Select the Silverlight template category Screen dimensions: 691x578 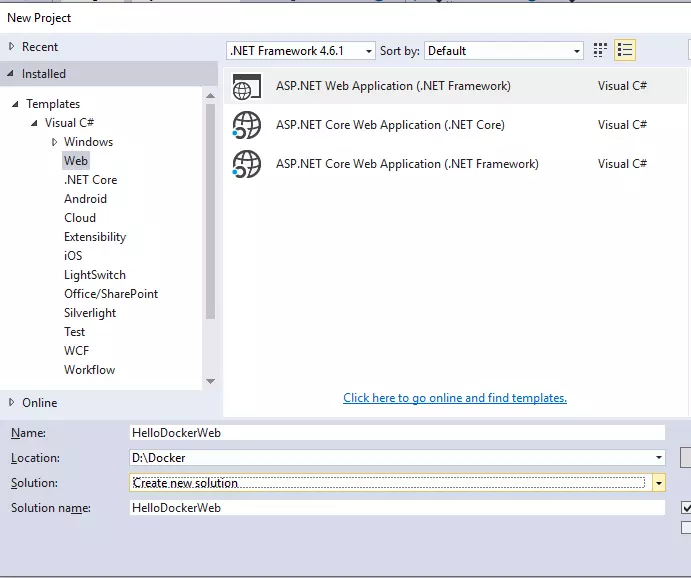click(90, 313)
